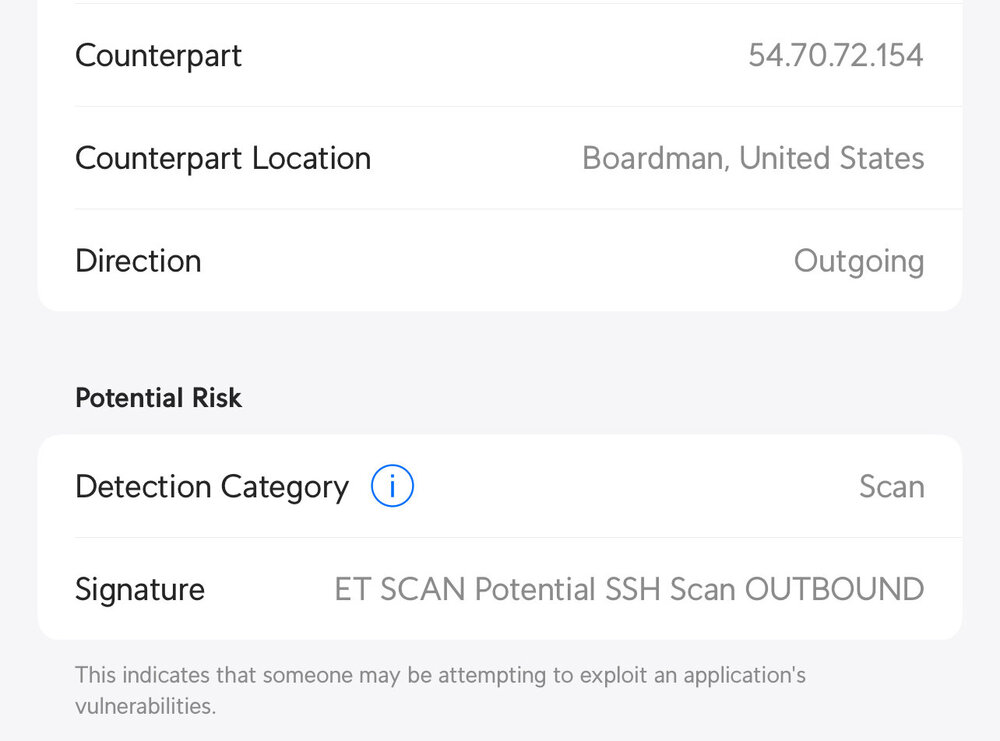Select the Outgoing direction value
Image resolution: width=1000 pixels, height=741 pixels.
(x=858, y=261)
